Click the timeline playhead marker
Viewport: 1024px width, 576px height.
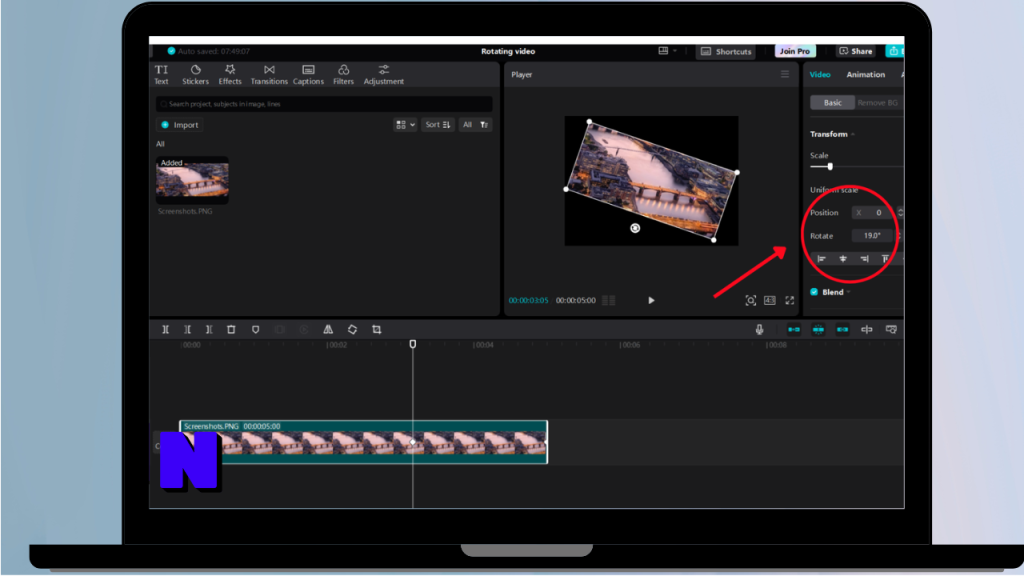[x=413, y=344]
